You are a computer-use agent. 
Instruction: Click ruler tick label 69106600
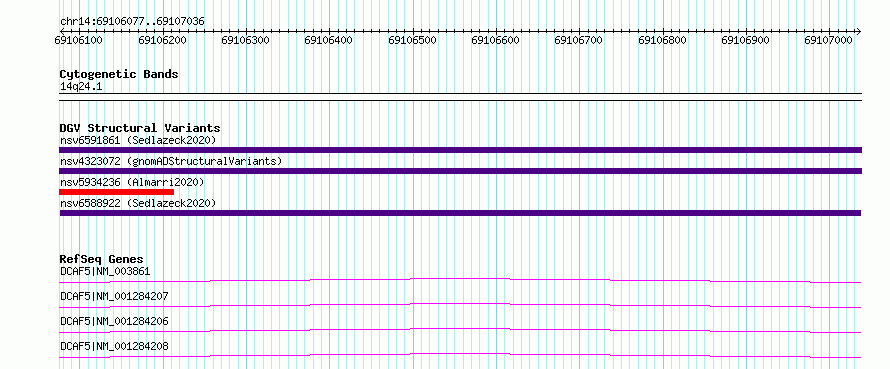496,40
